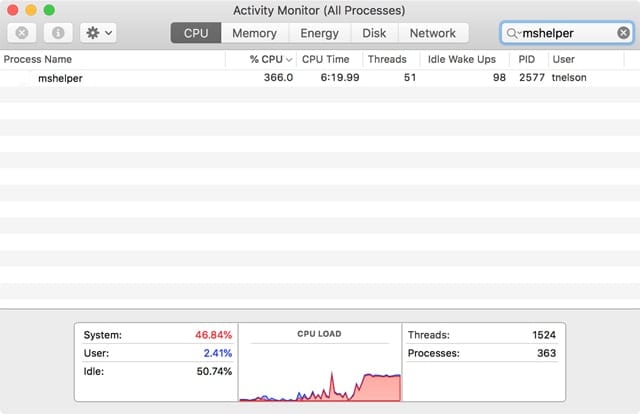Sort processes by PID column
The width and height of the screenshot is (640, 414).
coord(527,59)
